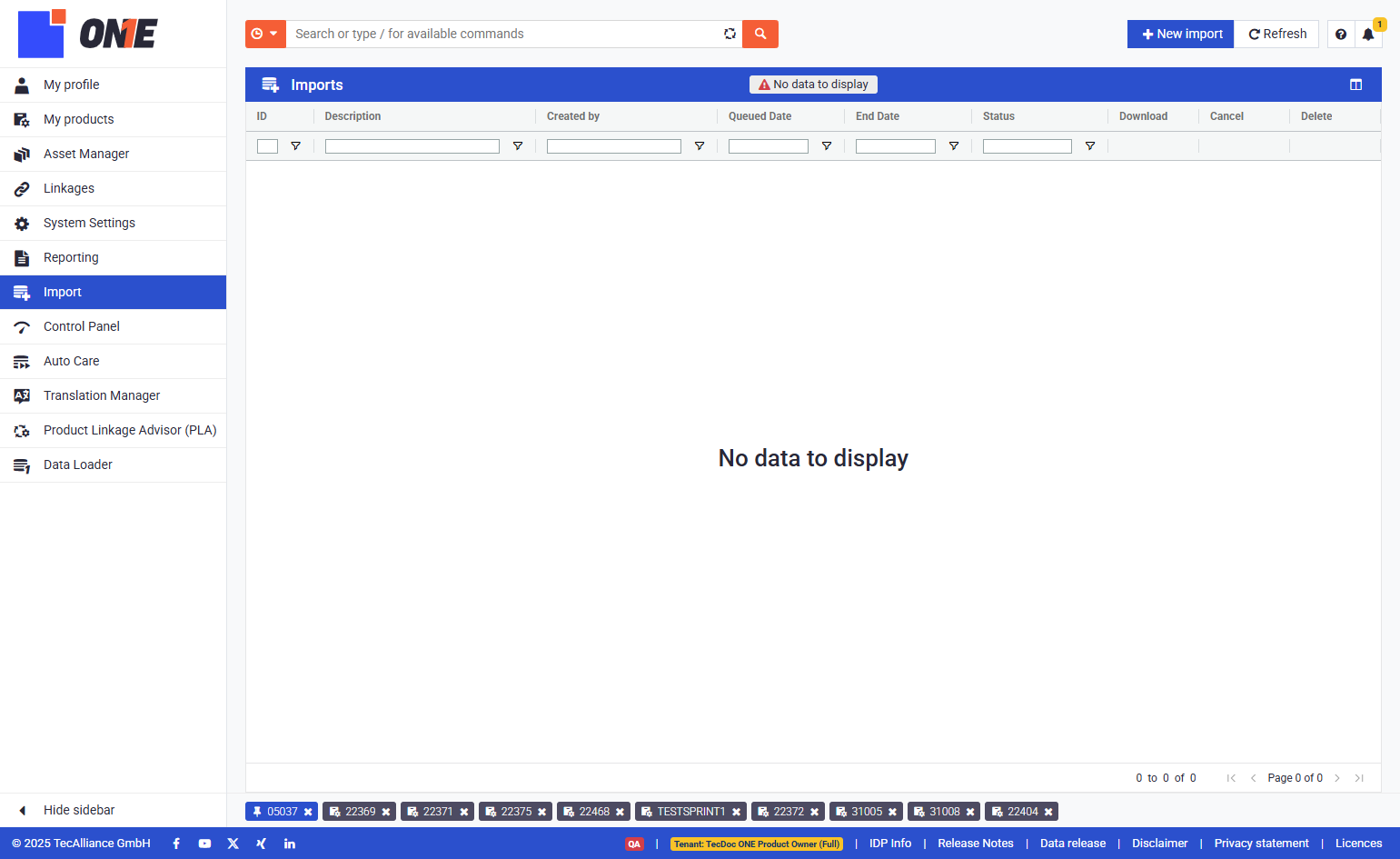The image size is (1400, 859).
Task: Toggle column chooser icon in Imports header
Action: coord(1355,85)
